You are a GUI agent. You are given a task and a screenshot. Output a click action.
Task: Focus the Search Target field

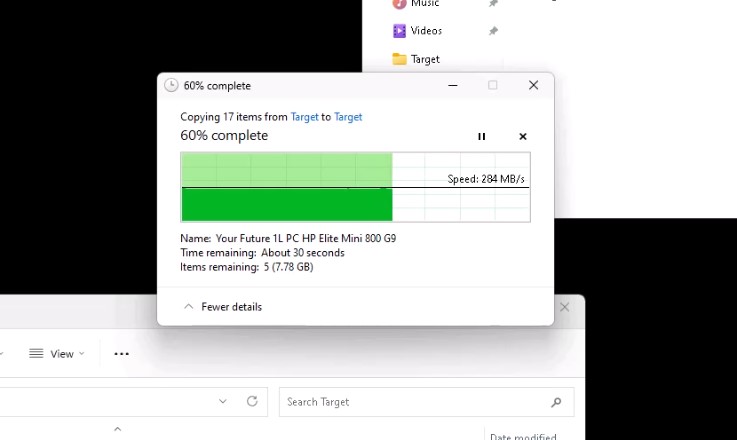point(426,402)
